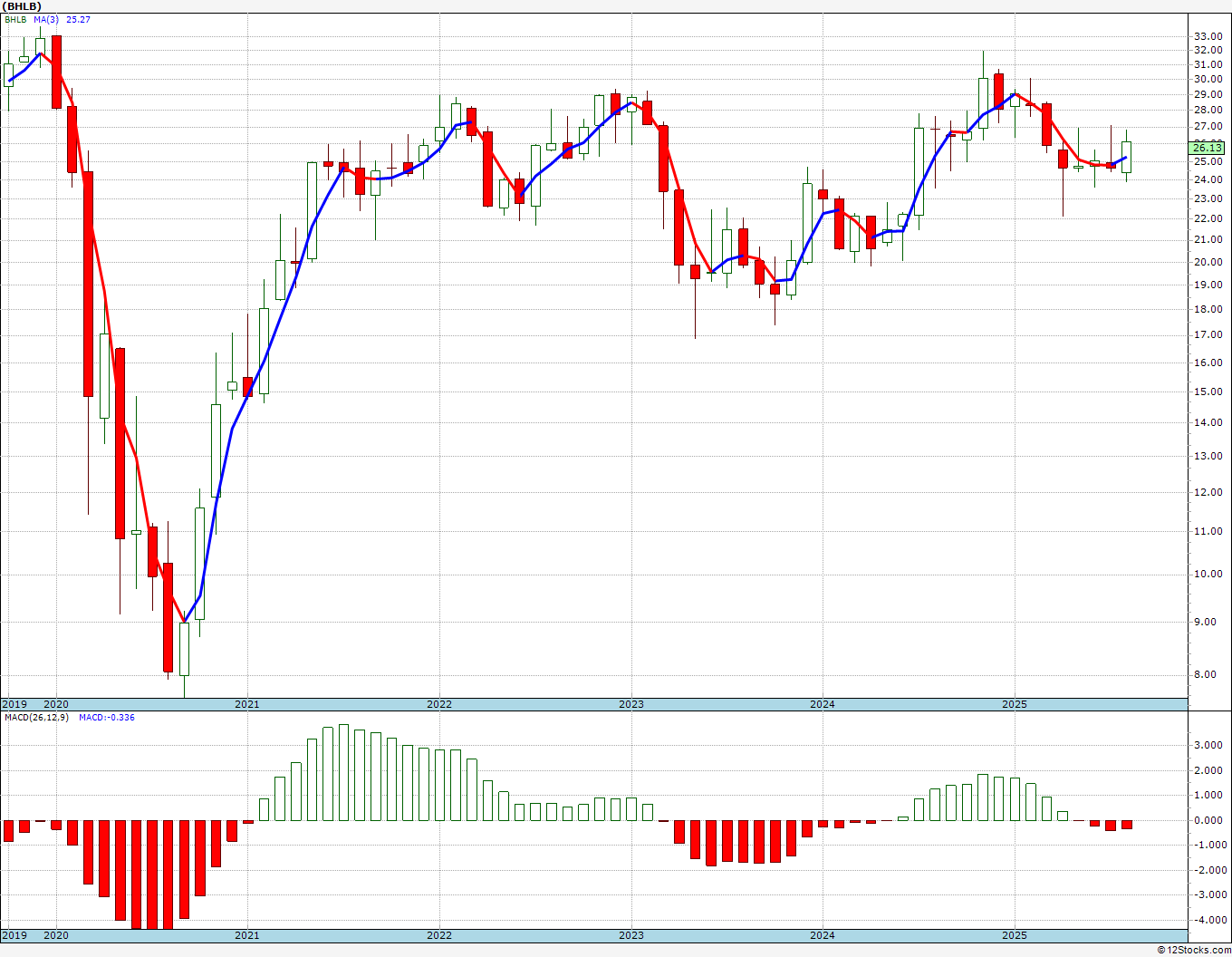Click the 30.00 price axis label
Viewport: 1232px width, 957px height.
(x=1208, y=79)
